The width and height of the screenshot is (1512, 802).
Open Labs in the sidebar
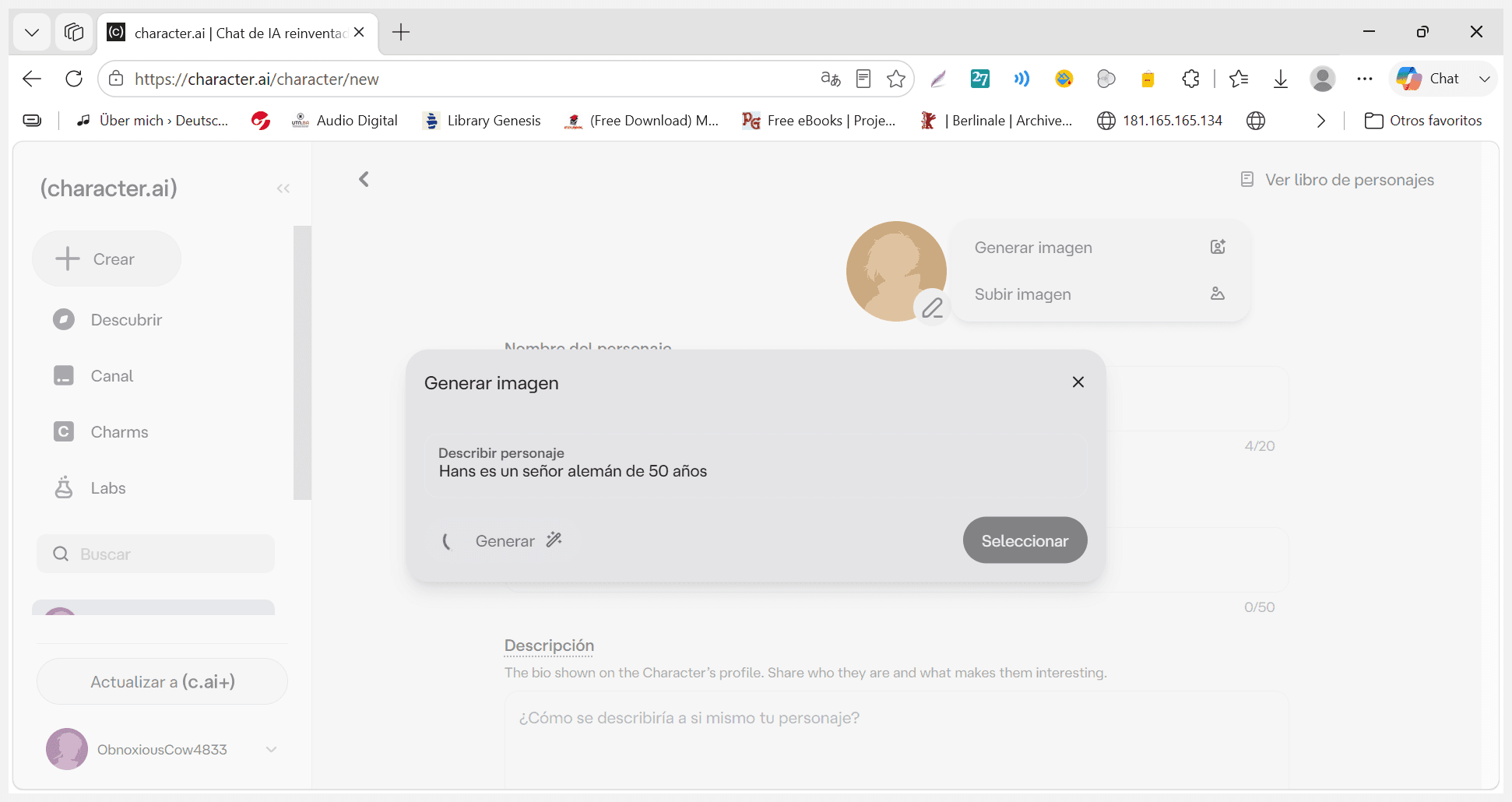(x=90, y=488)
